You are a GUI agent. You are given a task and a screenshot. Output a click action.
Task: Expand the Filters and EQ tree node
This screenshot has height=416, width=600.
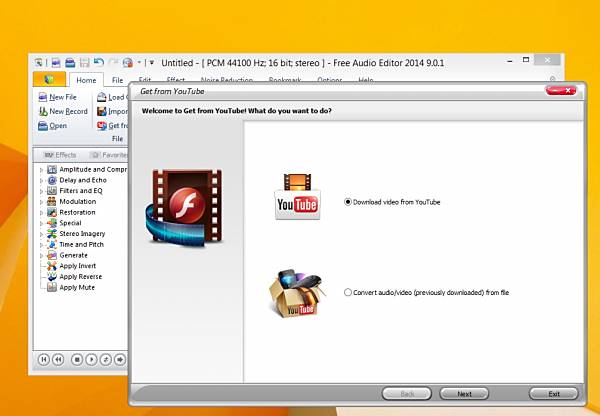click(x=41, y=191)
